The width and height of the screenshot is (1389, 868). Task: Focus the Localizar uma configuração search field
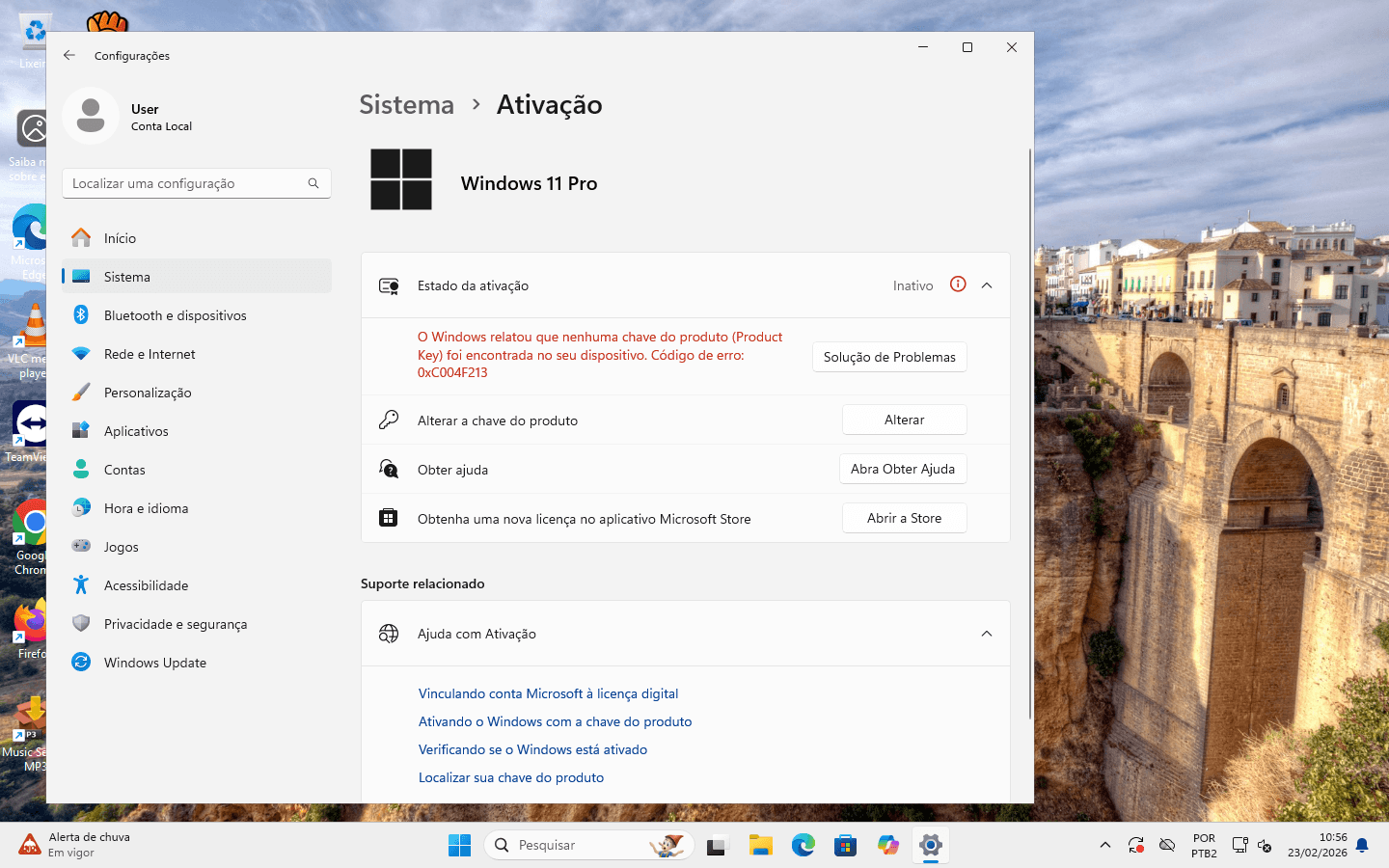click(x=197, y=183)
